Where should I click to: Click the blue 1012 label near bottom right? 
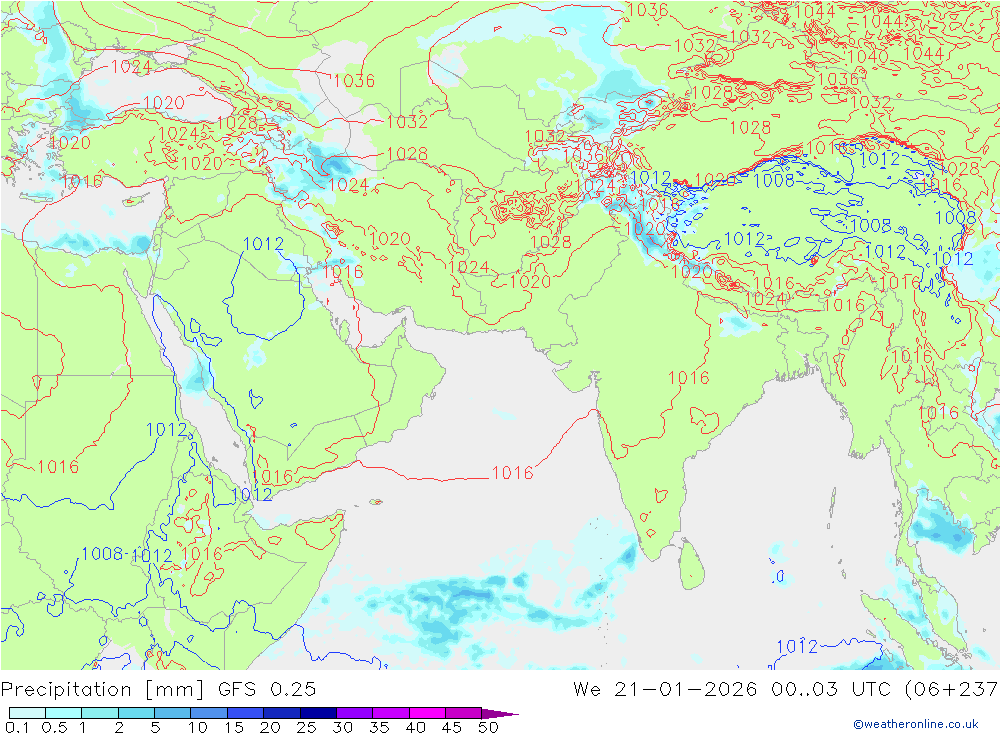pyautogui.click(x=797, y=646)
